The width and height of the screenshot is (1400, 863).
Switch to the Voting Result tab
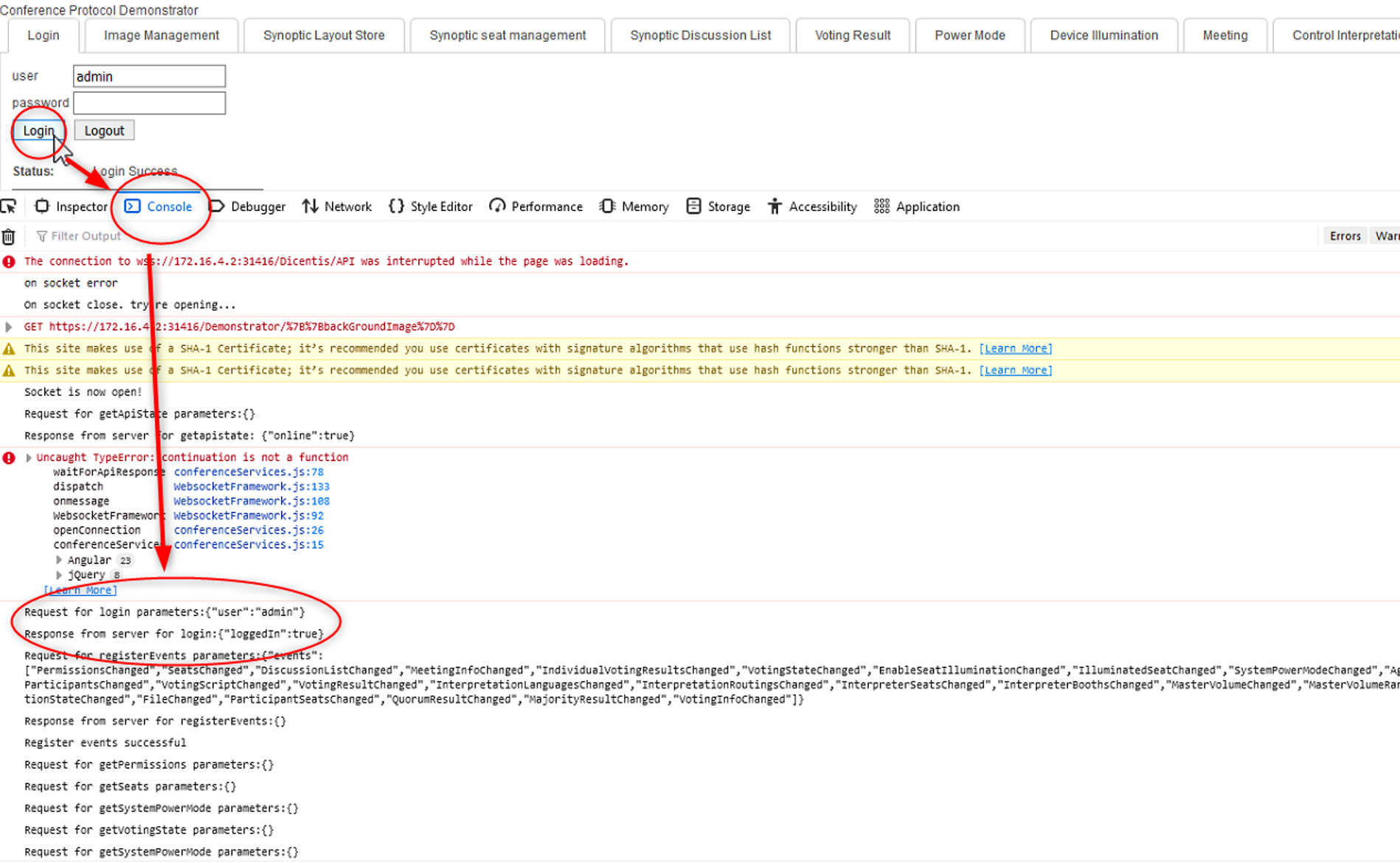tap(852, 35)
